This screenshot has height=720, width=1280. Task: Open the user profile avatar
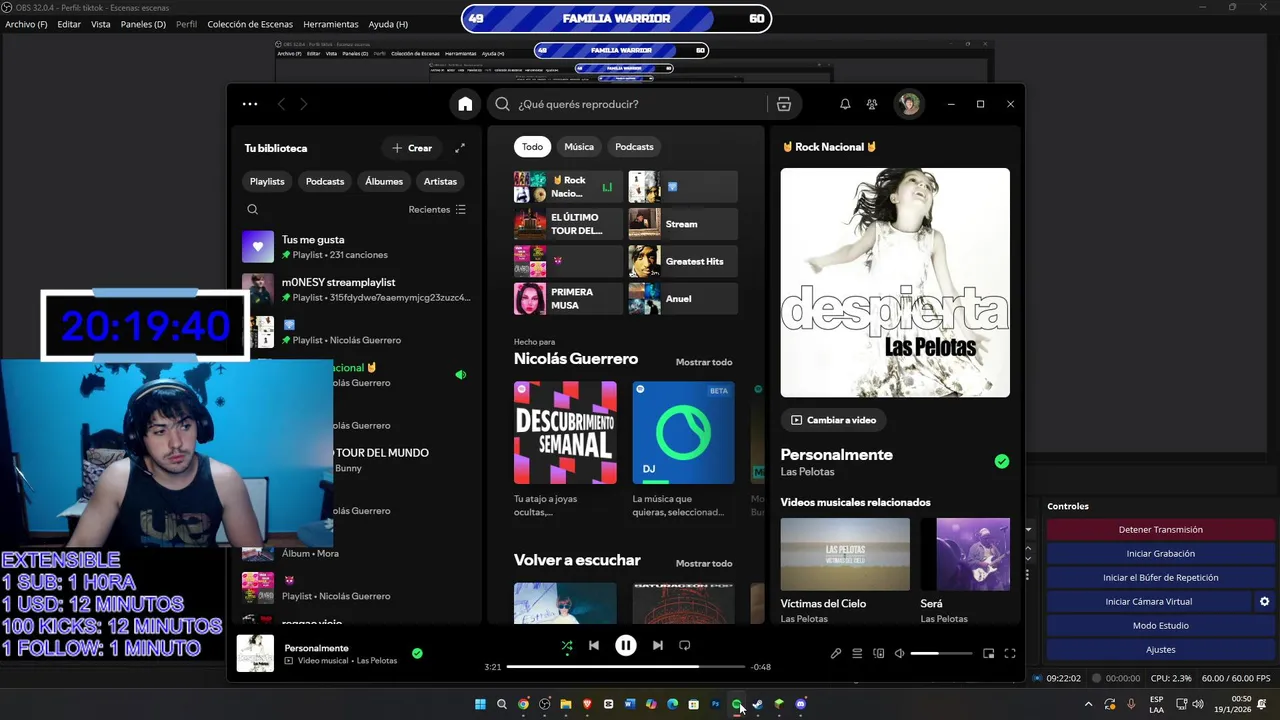909,104
